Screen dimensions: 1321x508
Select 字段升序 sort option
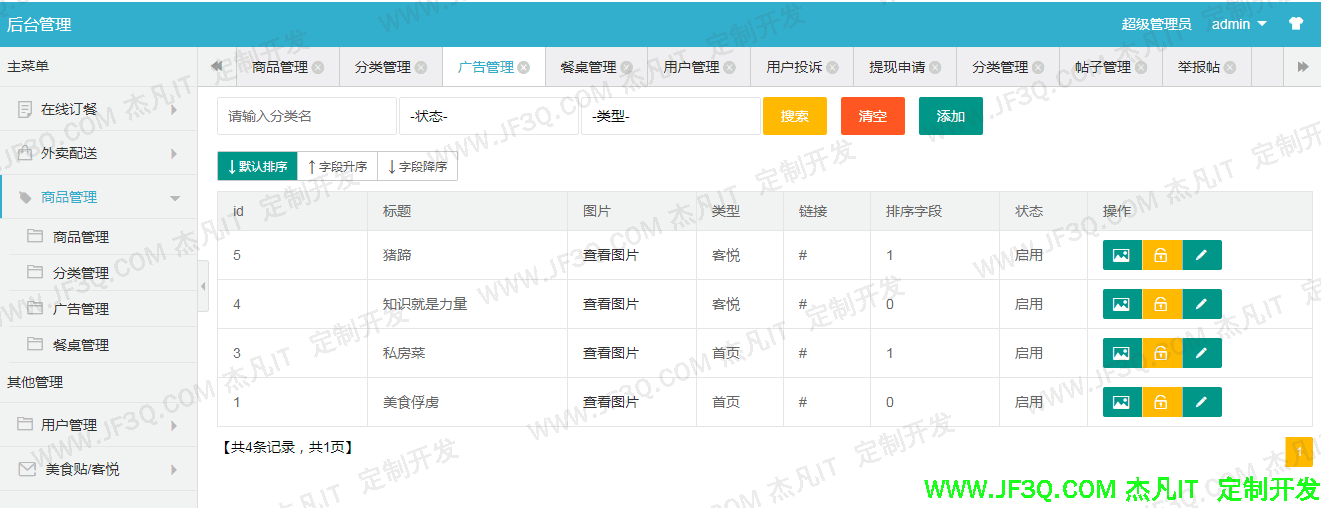point(337,167)
